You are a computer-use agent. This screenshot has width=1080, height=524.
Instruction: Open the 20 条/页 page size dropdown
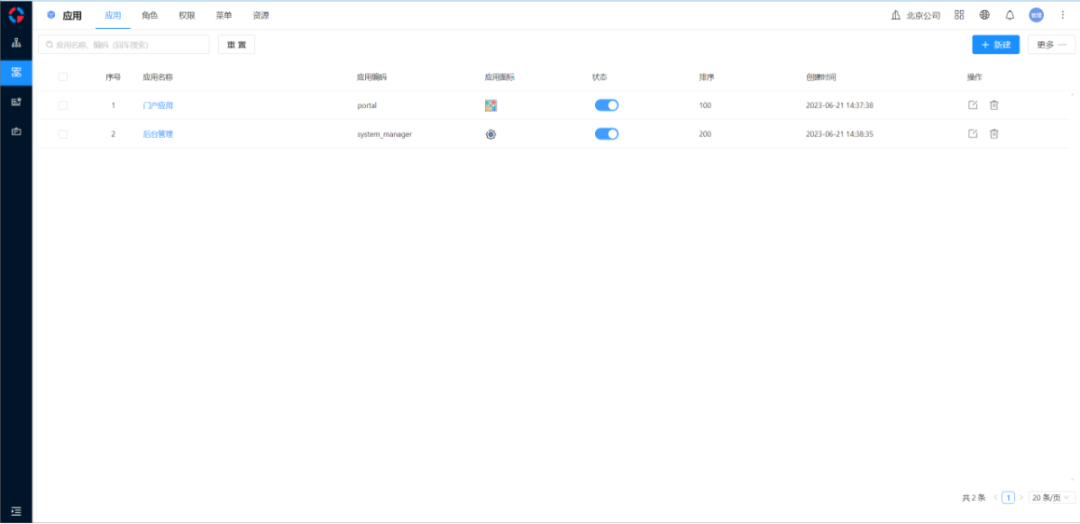click(1052, 497)
